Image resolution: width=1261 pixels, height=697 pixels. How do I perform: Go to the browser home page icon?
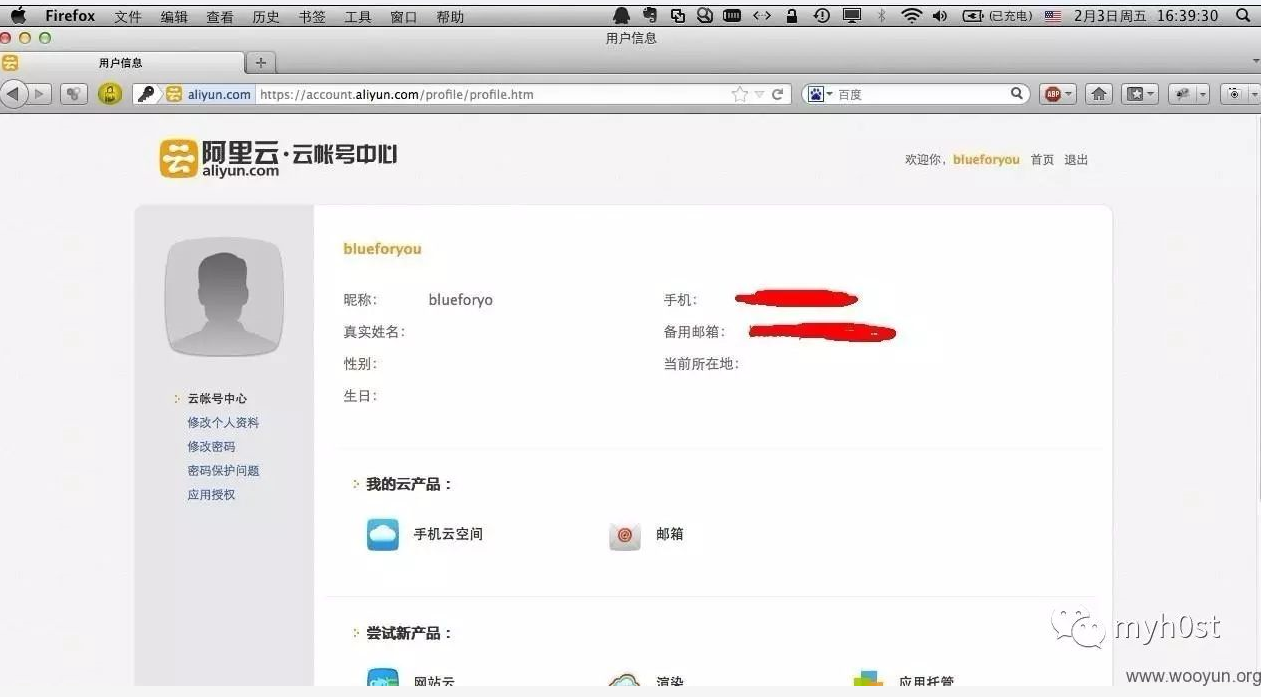click(1099, 94)
